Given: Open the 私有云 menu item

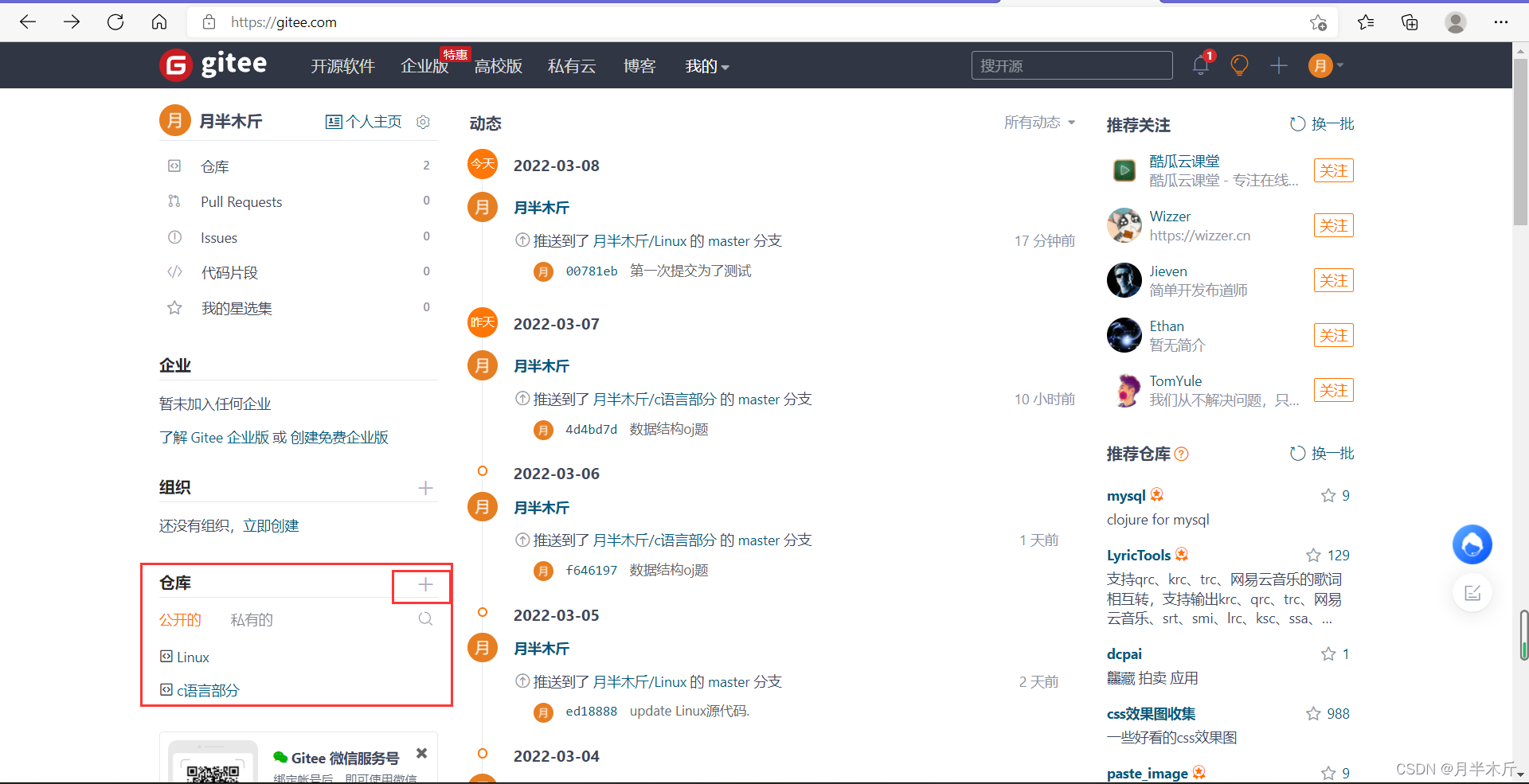Looking at the screenshot, I should tap(572, 66).
